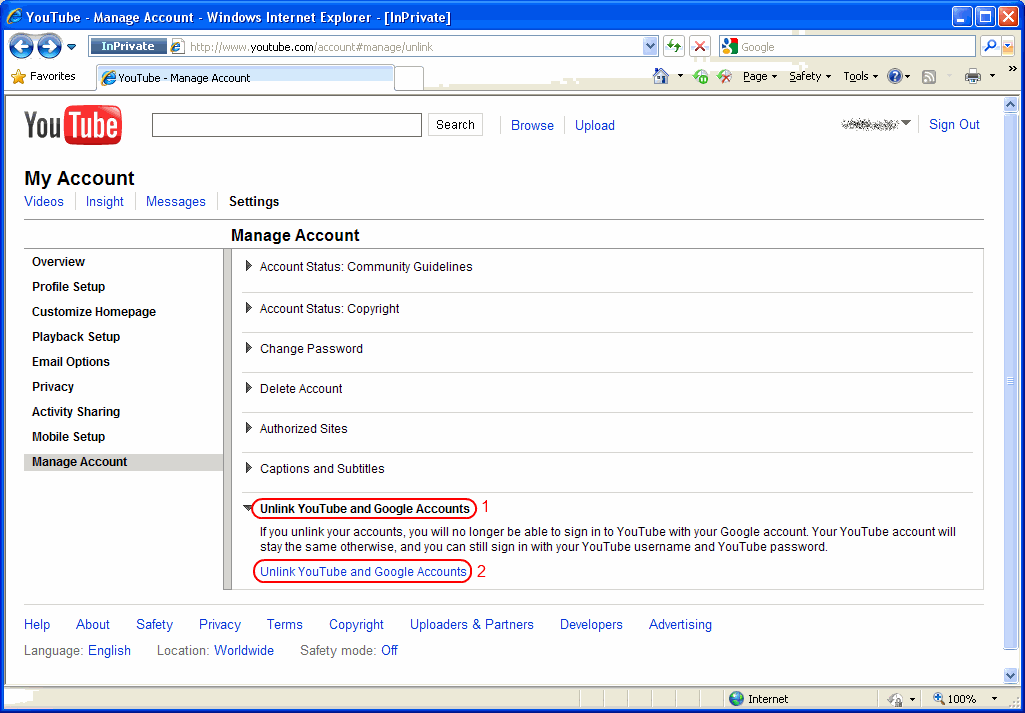The width and height of the screenshot is (1025, 713).
Task: Open the Uploaders & Partners footer link
Action: (471, 624)
